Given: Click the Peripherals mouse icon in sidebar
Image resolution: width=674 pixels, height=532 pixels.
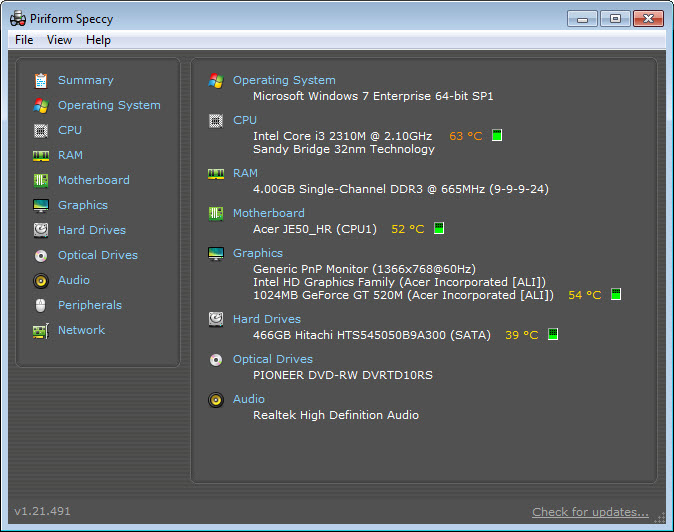Looking at the screenshot, I should click(x=40, y=306).
